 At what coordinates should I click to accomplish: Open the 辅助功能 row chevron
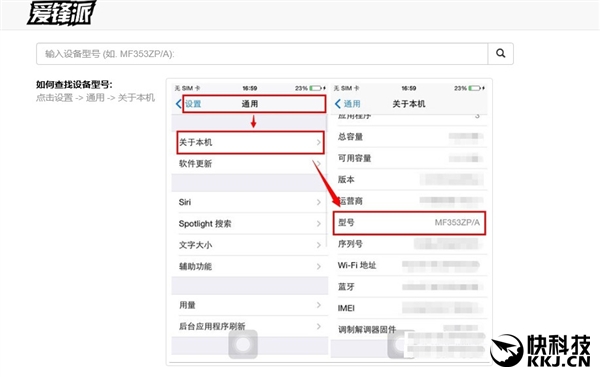point(318,266)
